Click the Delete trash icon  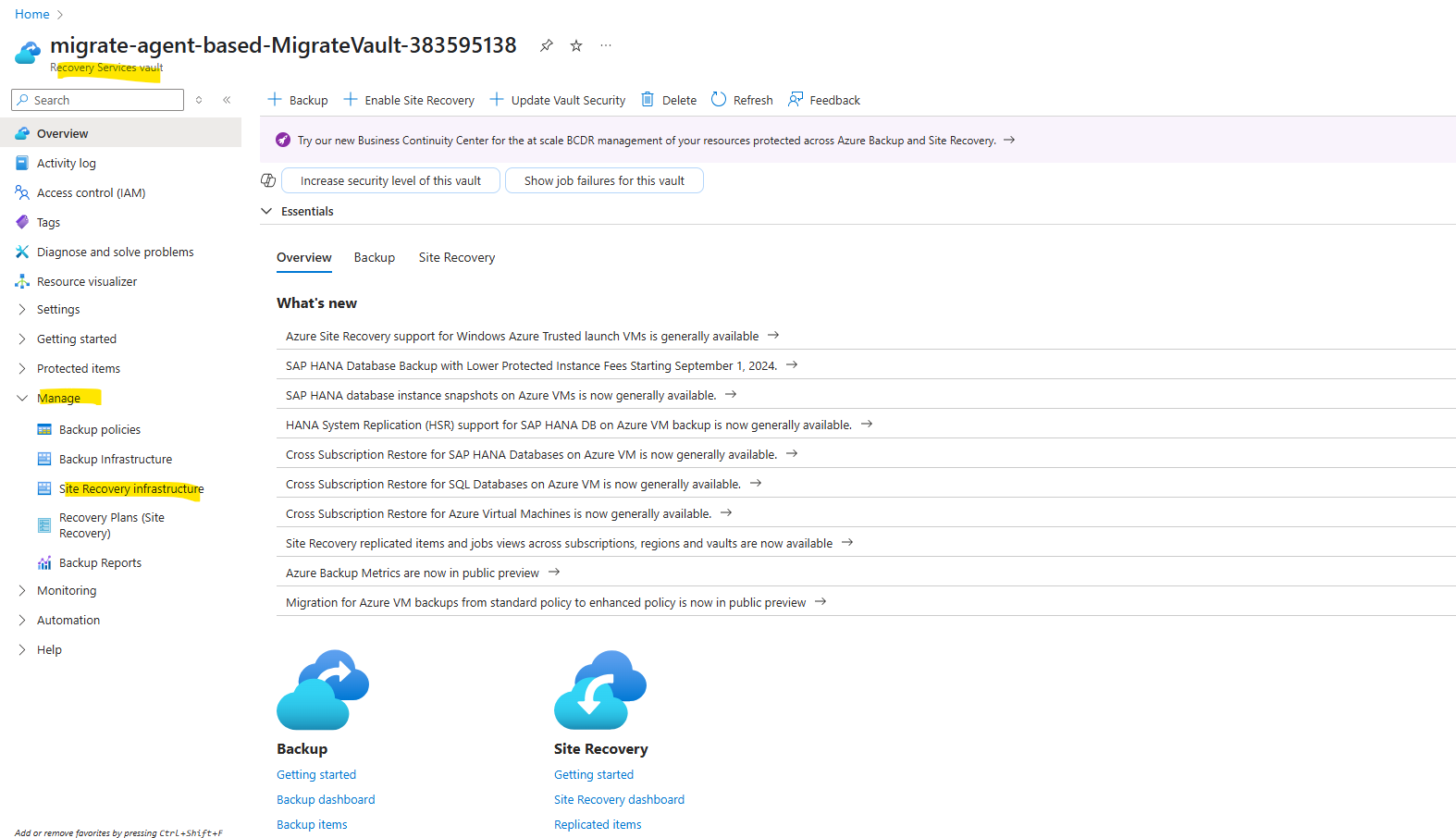pyautogui.click(x=648, y=99)
